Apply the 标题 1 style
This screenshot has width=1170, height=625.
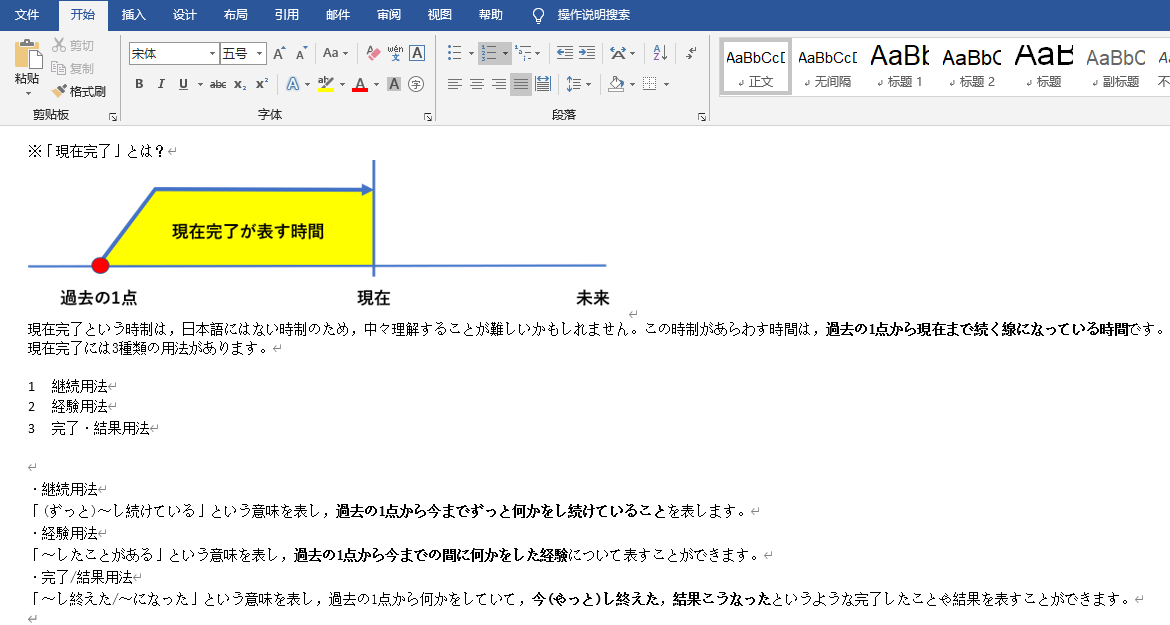pyautogui.click(x=897, y=66)
